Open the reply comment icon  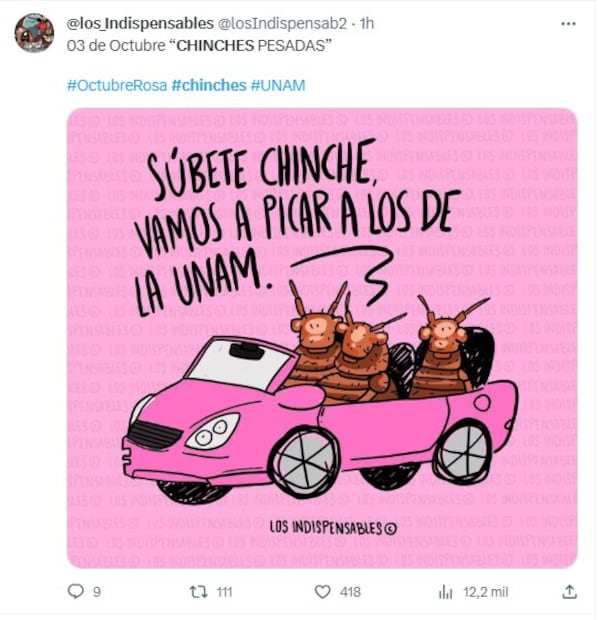click(76, 592)
